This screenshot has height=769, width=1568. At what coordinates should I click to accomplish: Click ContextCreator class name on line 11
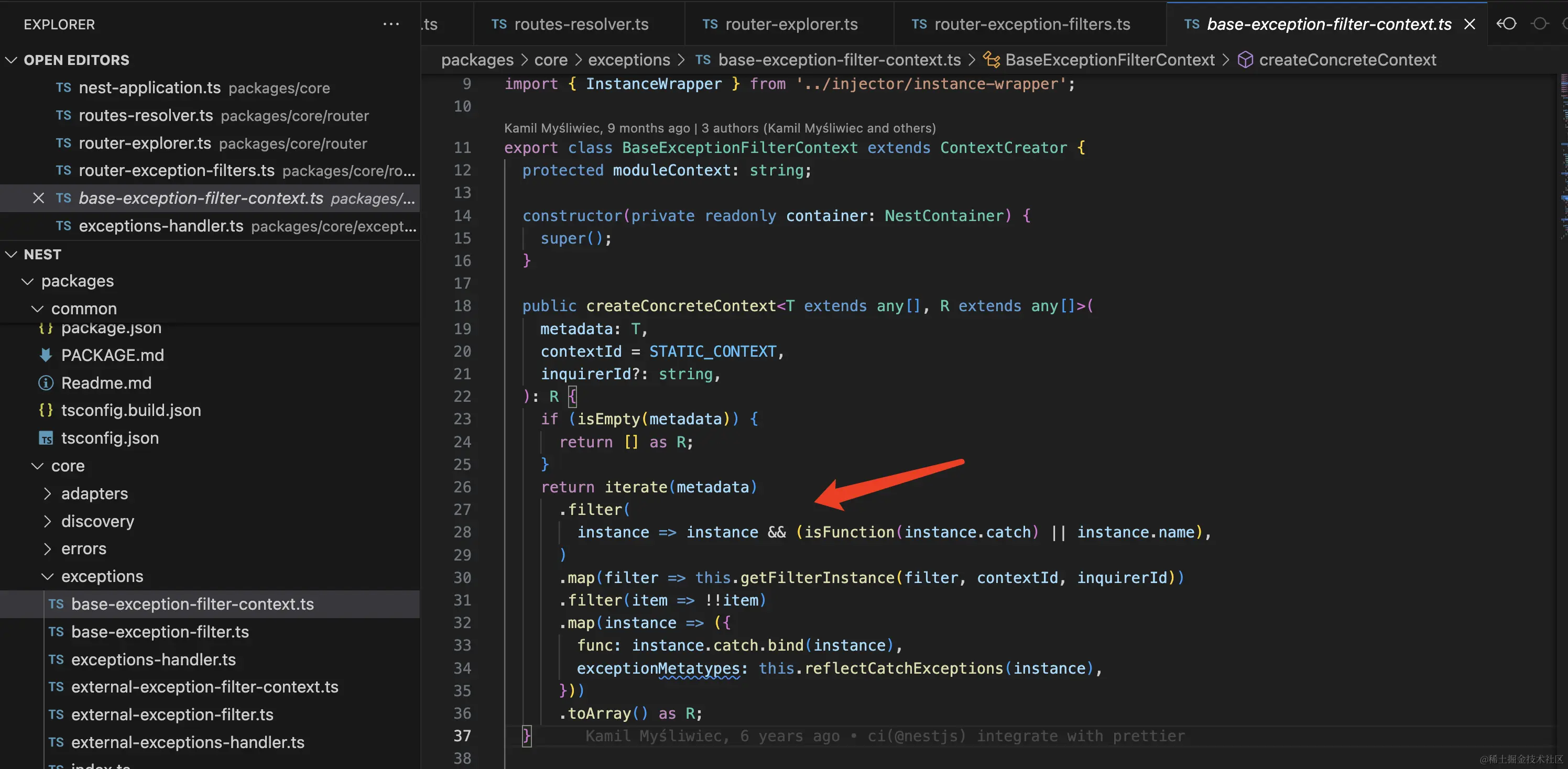[1003, 147]
